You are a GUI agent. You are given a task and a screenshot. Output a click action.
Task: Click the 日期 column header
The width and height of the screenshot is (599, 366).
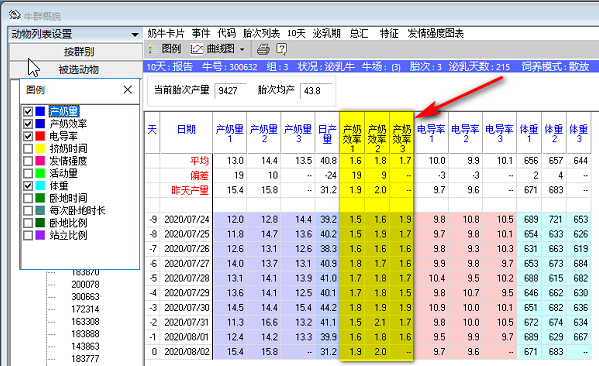pyautogui.click(x=186, y=133)
